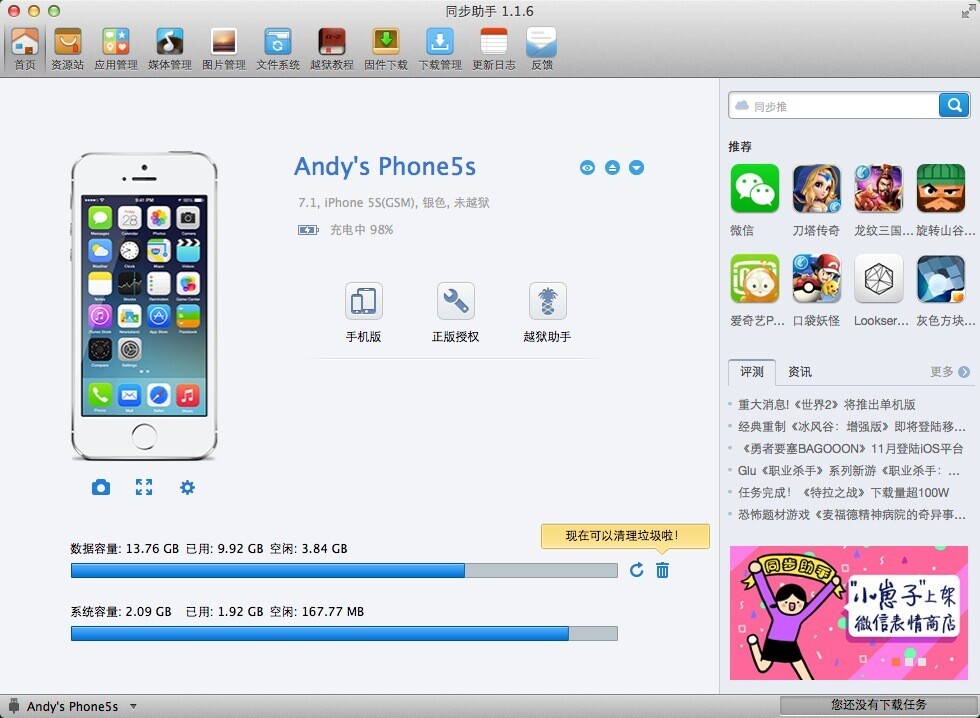Viewport: 980px width, 718px height.
Task: Switch to the 资讯 tab
Action: pos(799,372)
